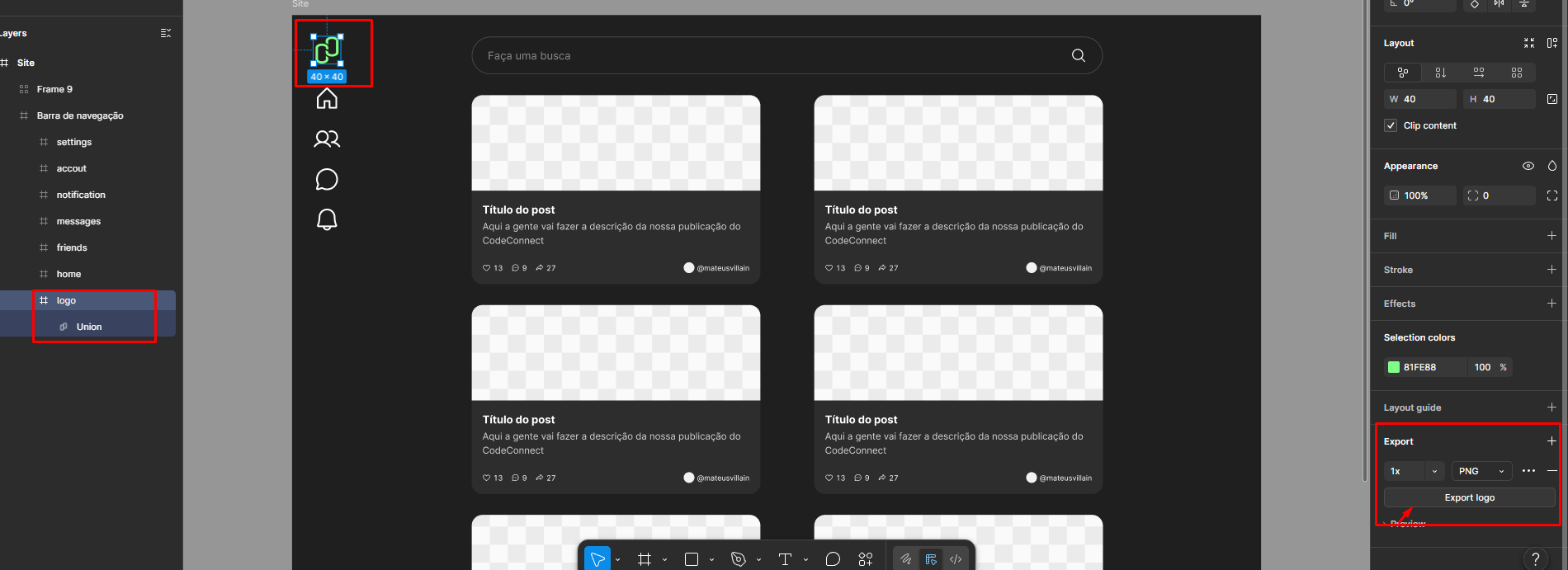1568x570 pixels.
Task: Open the help question mark button
Action: (x=1536, y=559)
